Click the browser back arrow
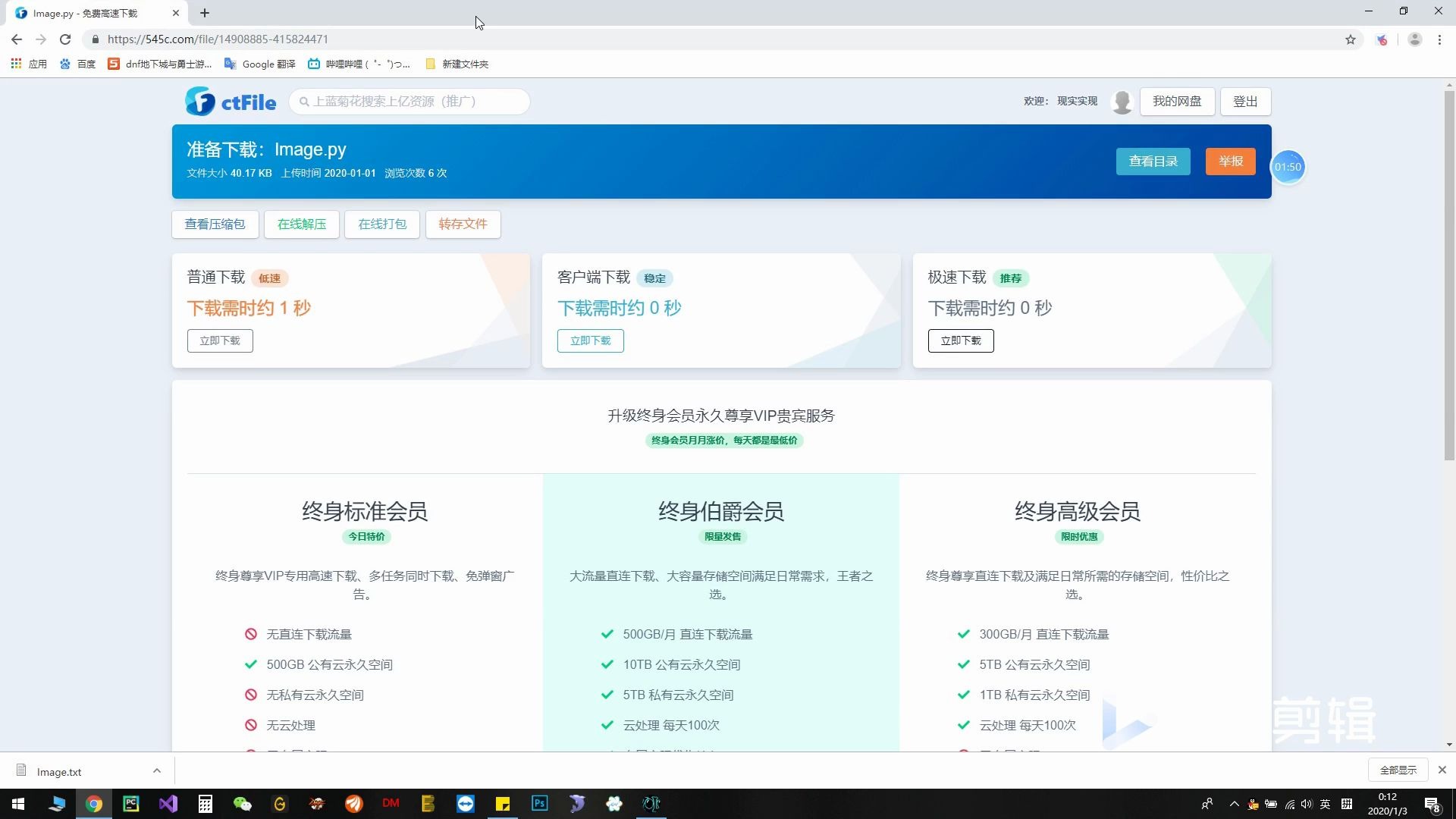This screenshot has height=819, width=1456. (17, 39)
